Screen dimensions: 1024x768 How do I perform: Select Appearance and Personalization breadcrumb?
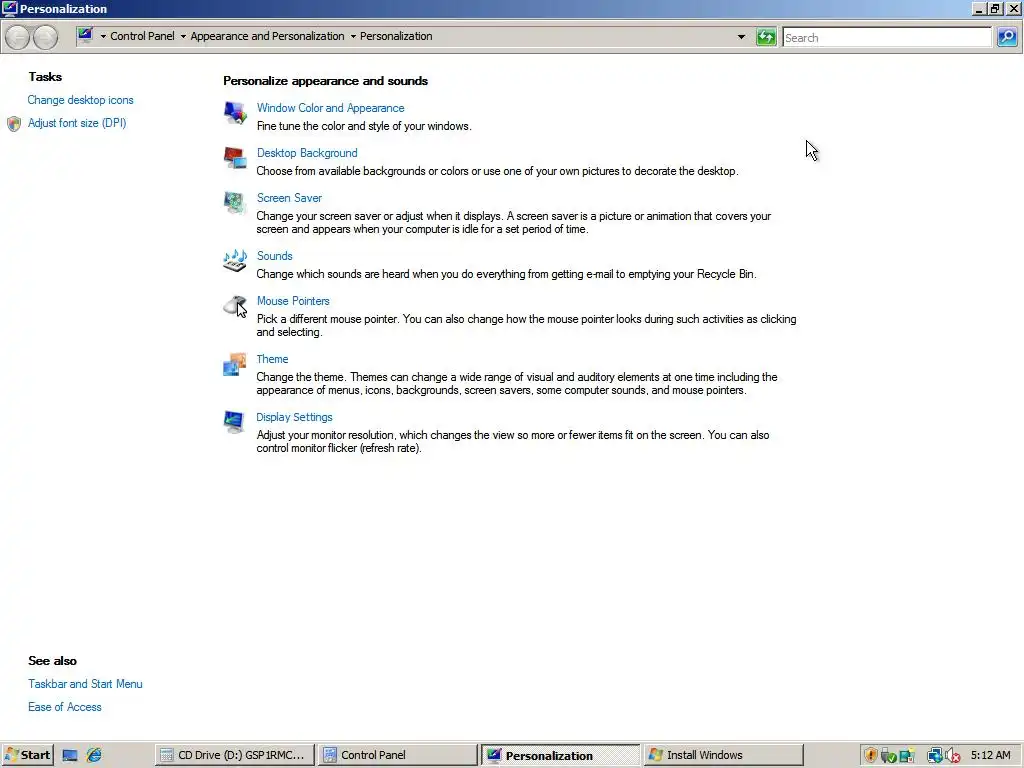pyautogui.click(x=267, y=37)
